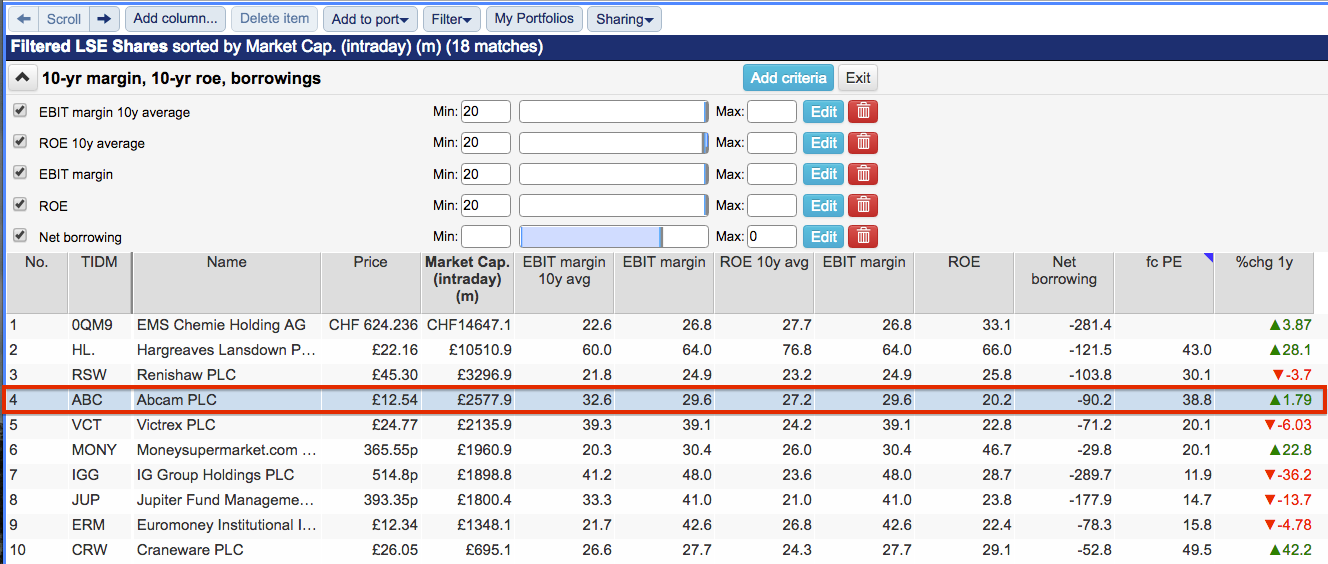The height and width of the screenshot is (564, 1328).
Task: Focus Max field for Net borrowing
Action: pos(771,236)
